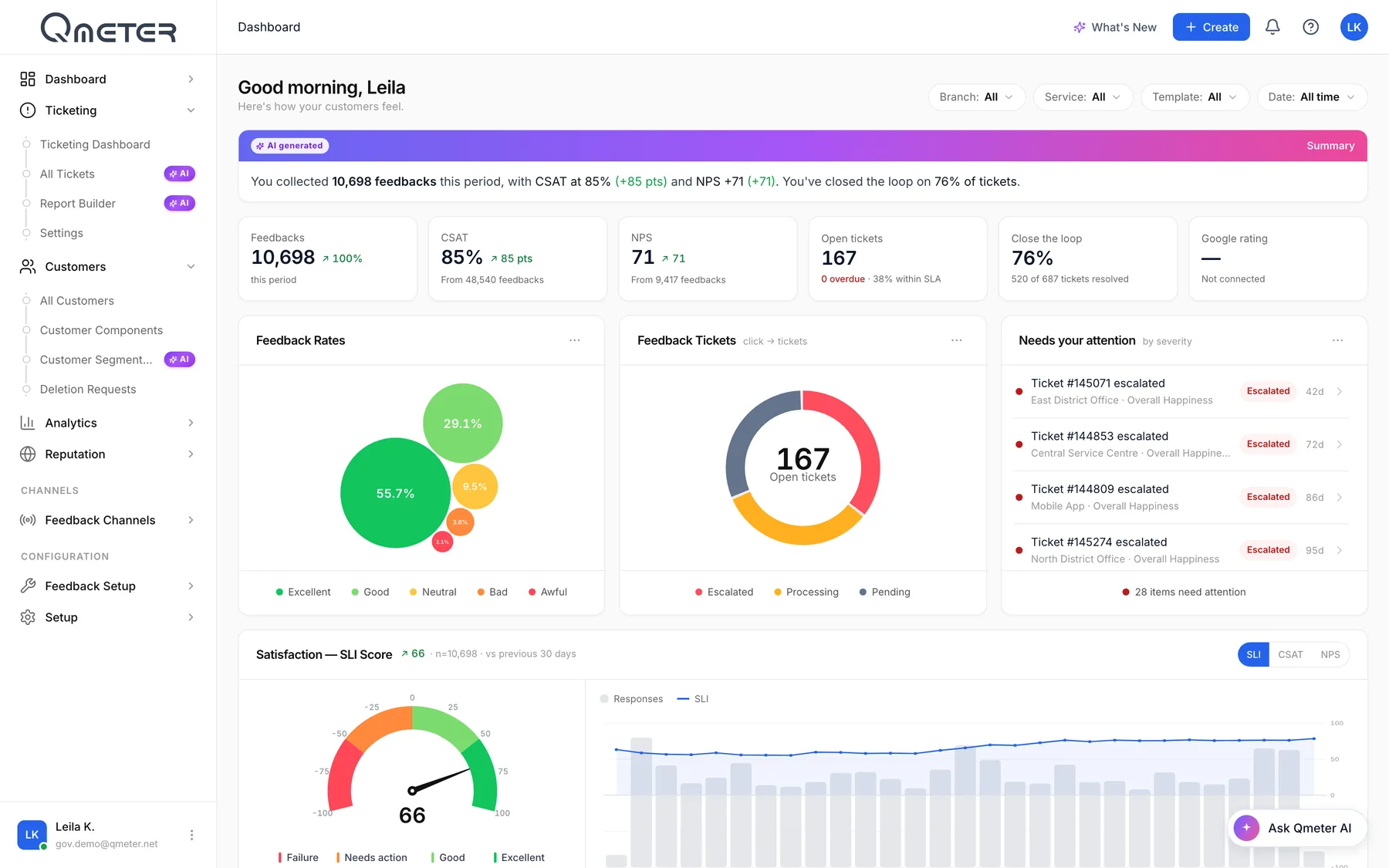Select the SLI tab

[1253, 654]
